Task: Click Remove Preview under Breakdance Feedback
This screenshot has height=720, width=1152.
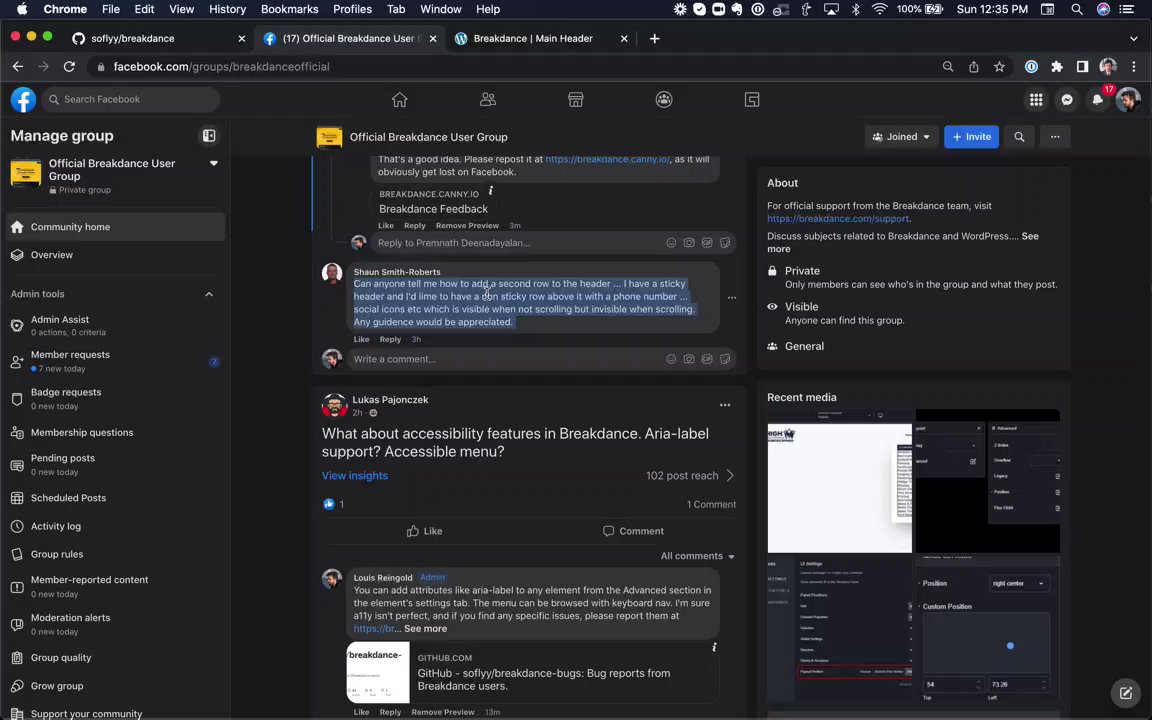Action: 467,226
